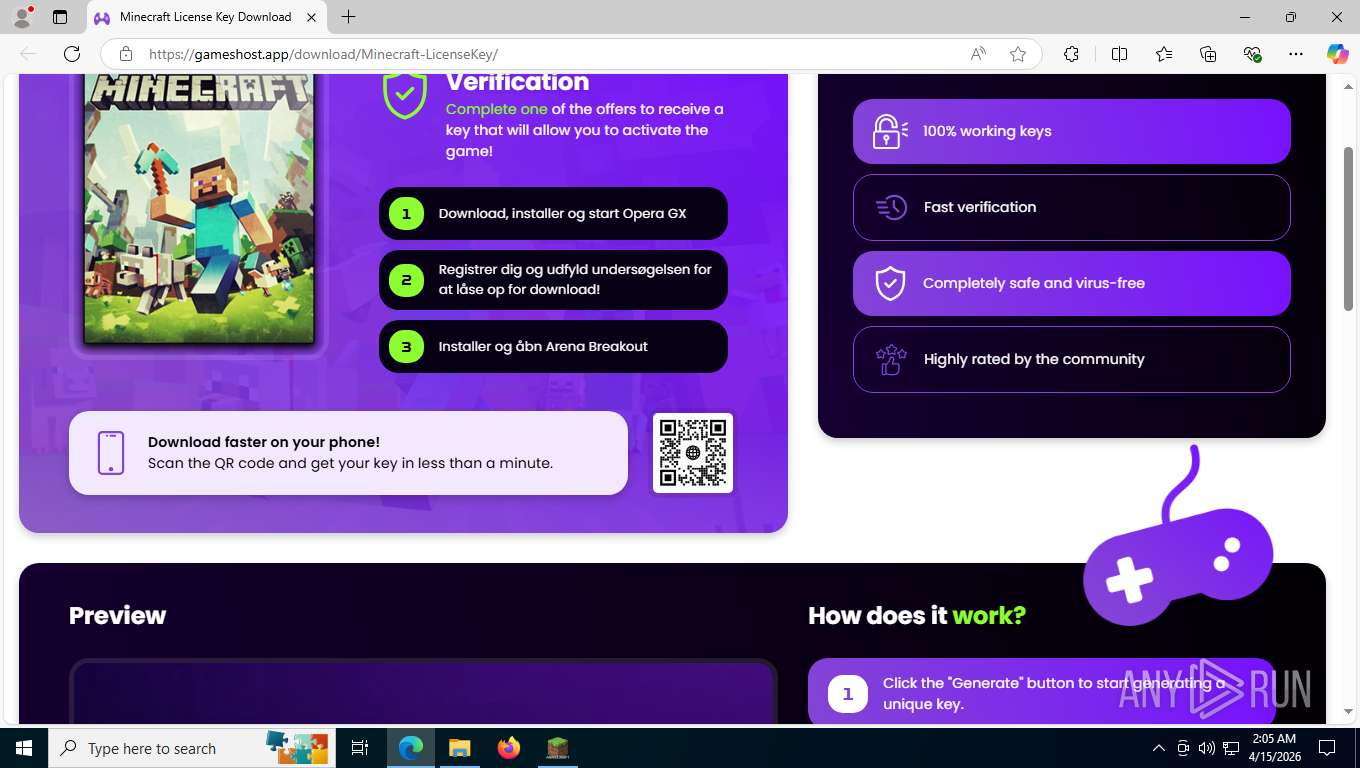Click the Highly rated thumbs-up icon
Viewport: 1360px width, 768px height.
coord(891,359)
